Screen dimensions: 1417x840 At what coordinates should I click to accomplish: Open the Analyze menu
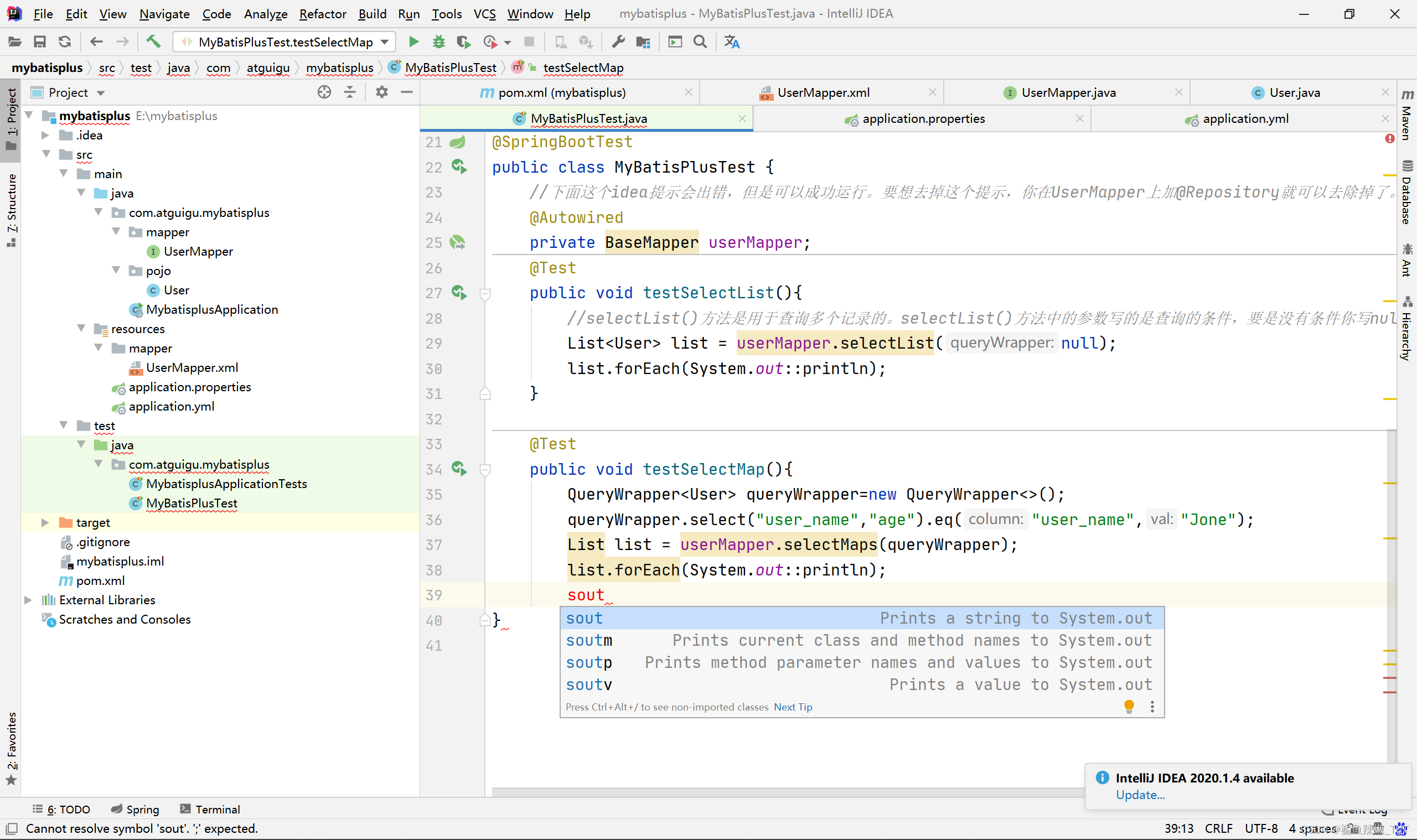(266, 14)
